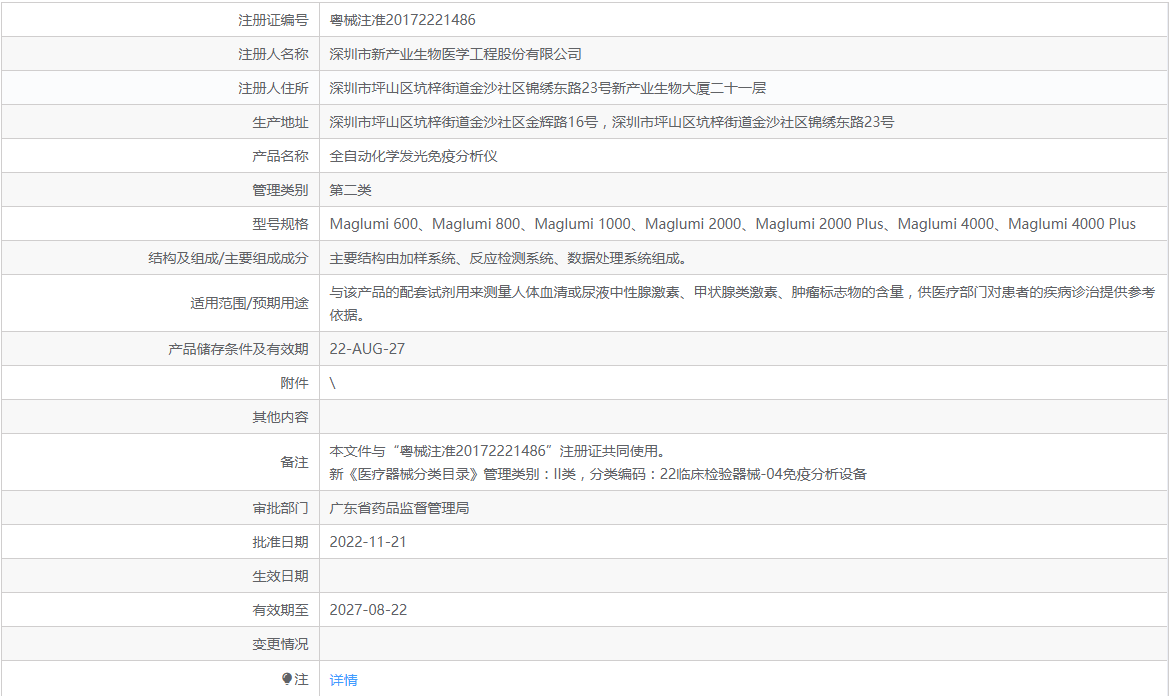Select the intended use text starting 与该产品的配套试剂
This screenshot has width=1171, height=696.
tap(742, 303)
